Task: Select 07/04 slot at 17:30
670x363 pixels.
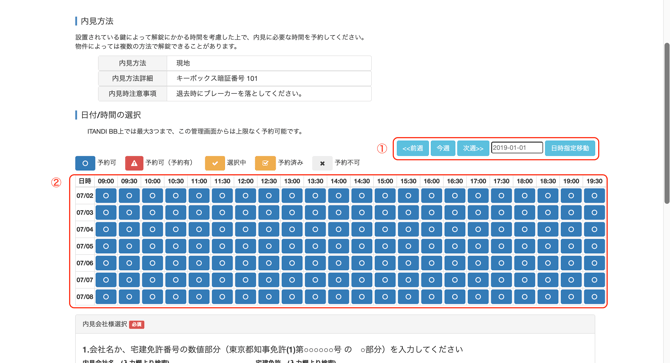Action: (501, 229)
